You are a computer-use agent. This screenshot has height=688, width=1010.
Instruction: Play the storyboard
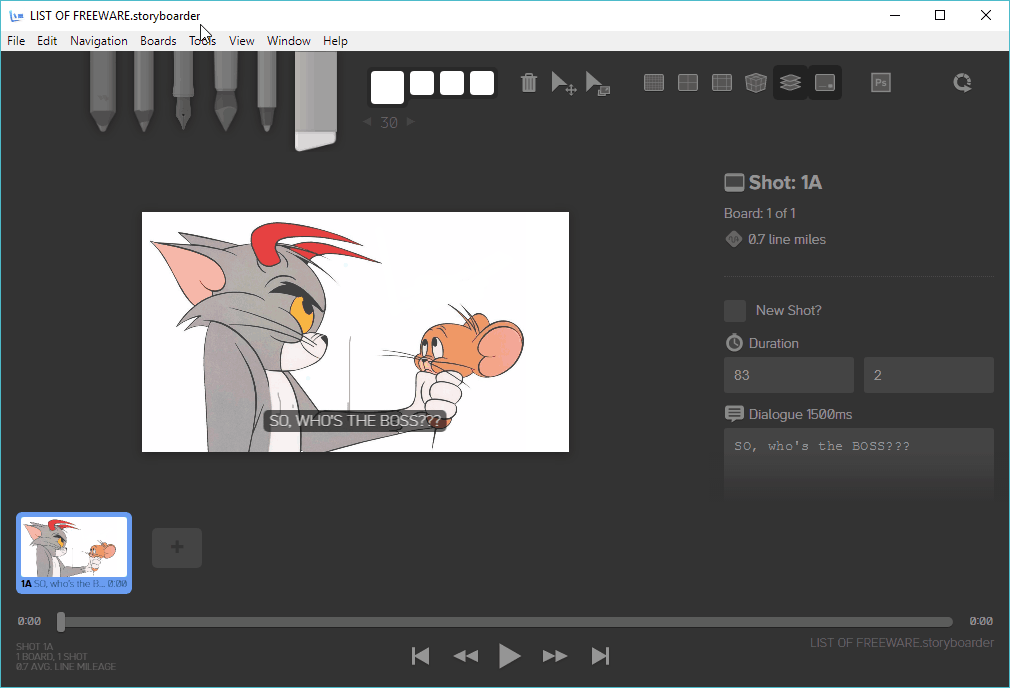click(x=510, y=656)
